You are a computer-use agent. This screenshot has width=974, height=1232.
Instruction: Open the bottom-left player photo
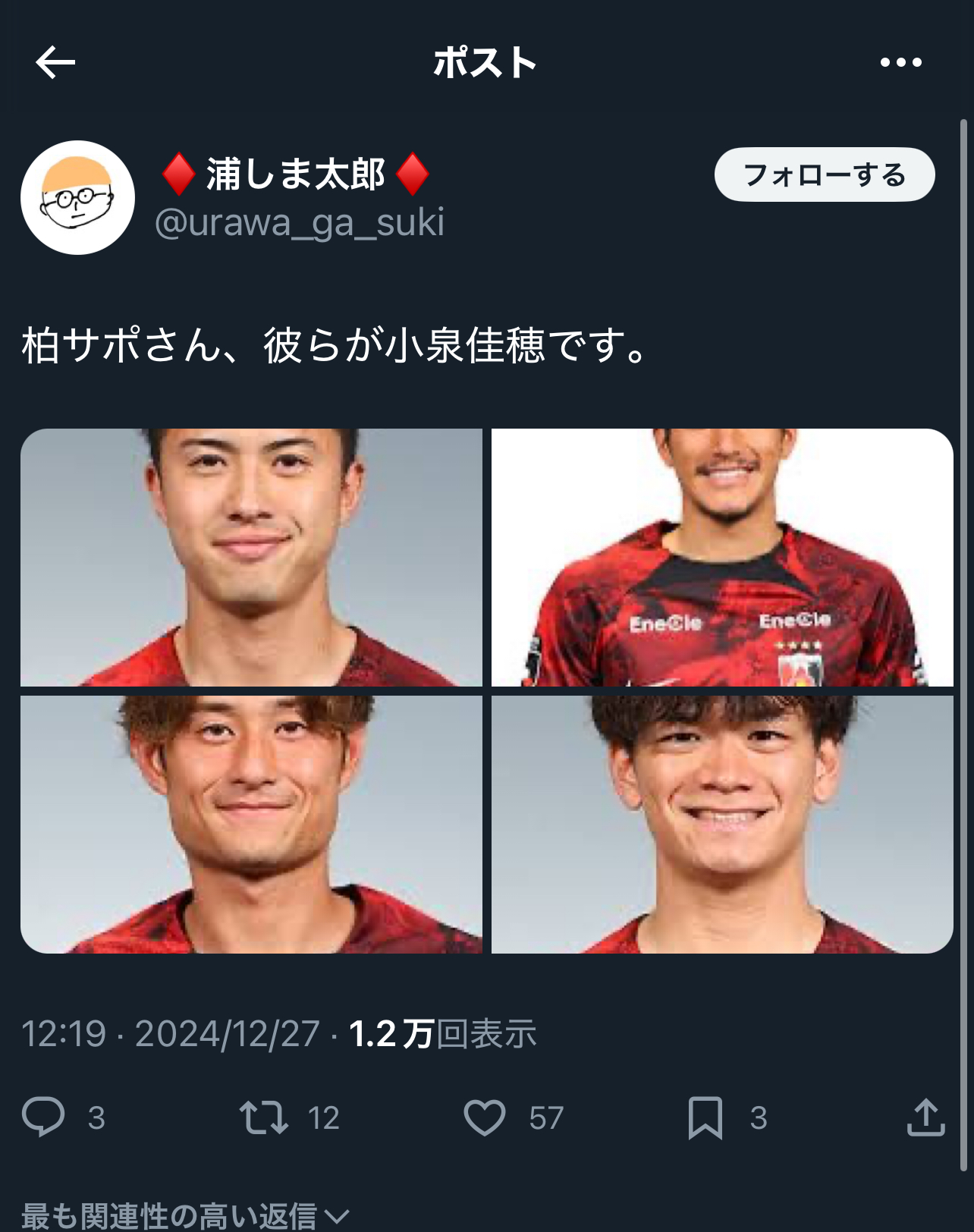tap(251, 825)
